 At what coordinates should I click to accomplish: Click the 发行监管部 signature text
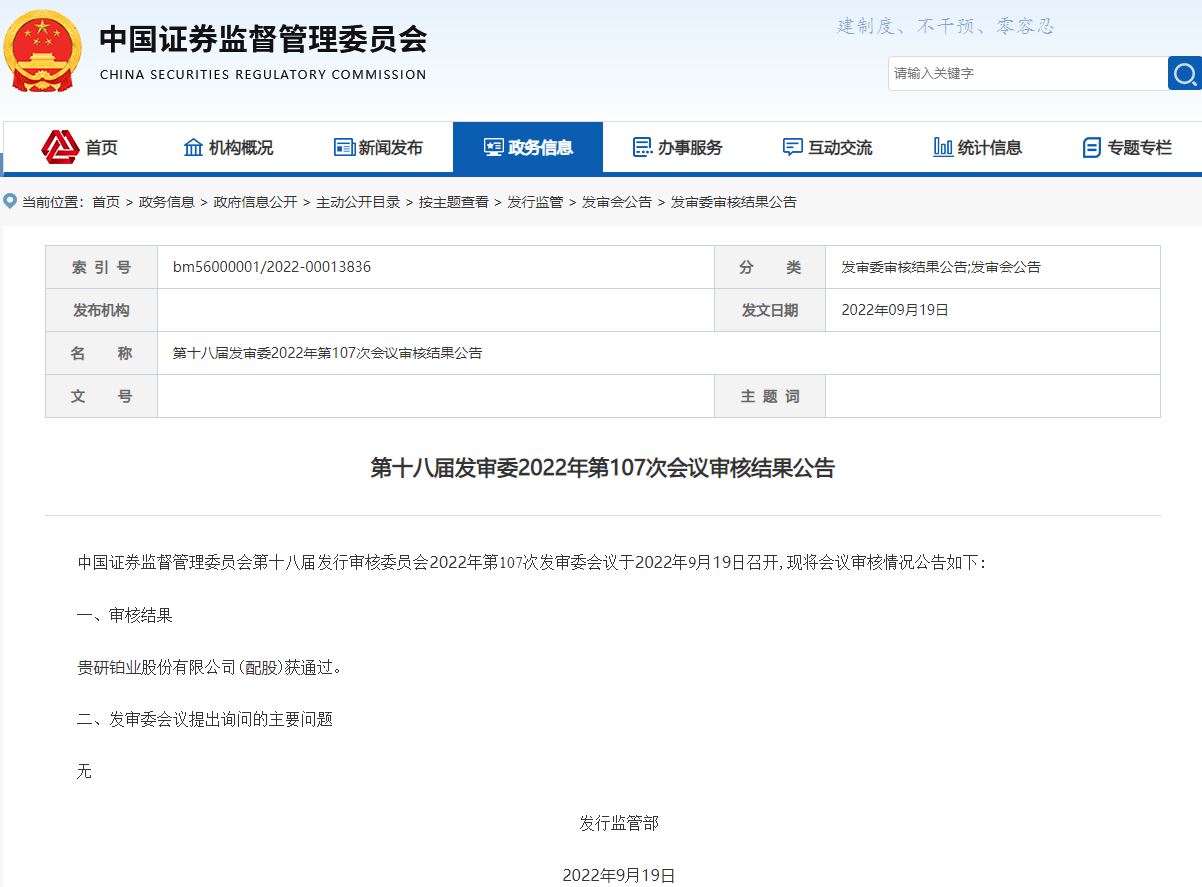click(619, 823)
